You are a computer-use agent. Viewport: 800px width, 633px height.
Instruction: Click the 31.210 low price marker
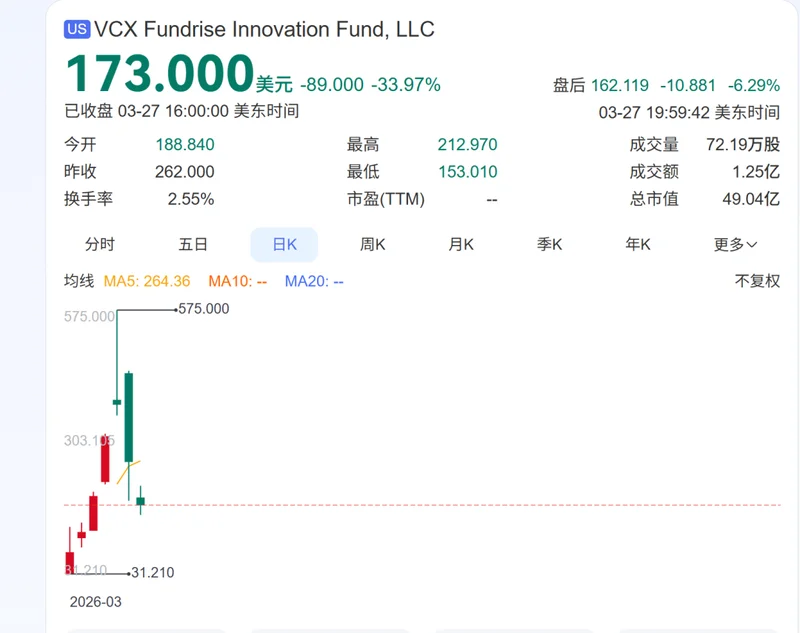152,573
